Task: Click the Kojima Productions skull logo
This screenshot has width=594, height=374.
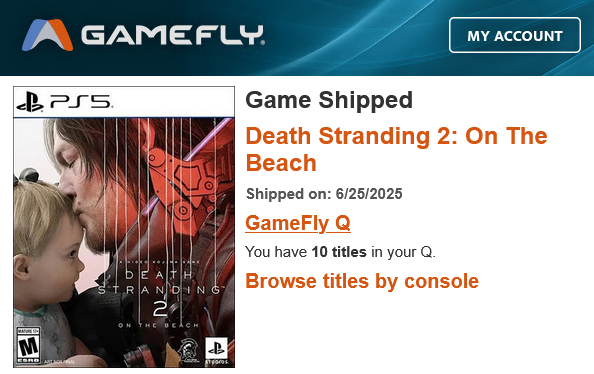Action: [x=188, y=350]
